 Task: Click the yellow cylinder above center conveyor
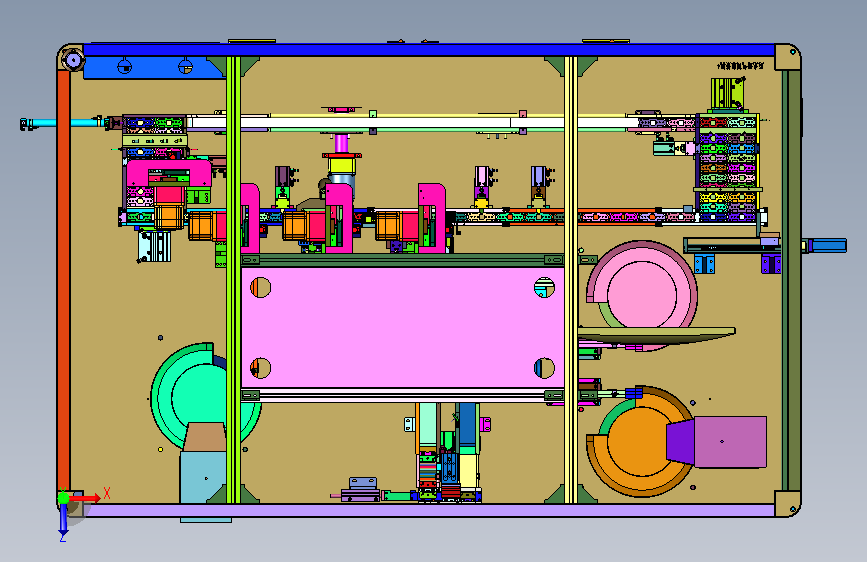342,165
